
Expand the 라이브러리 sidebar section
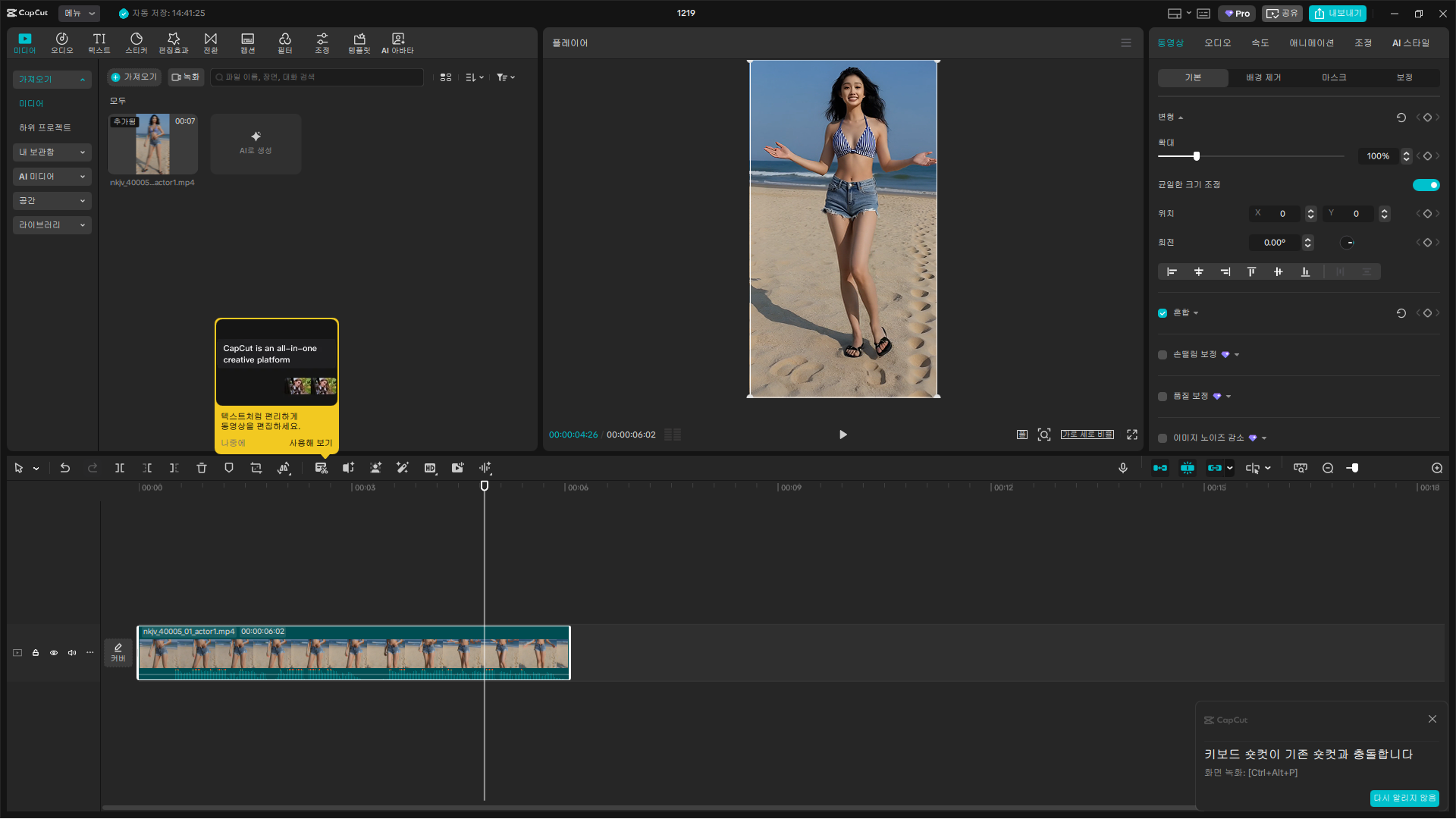coord(52,225)
